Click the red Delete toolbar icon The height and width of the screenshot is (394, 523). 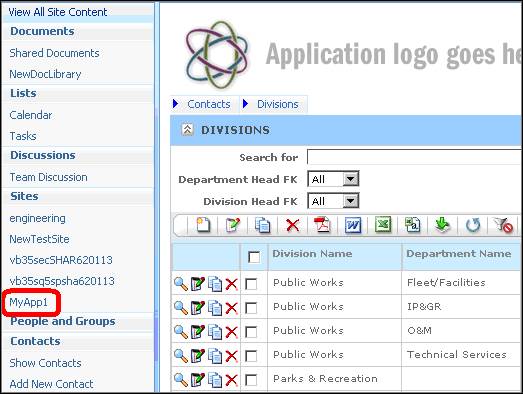pos(293,225)
